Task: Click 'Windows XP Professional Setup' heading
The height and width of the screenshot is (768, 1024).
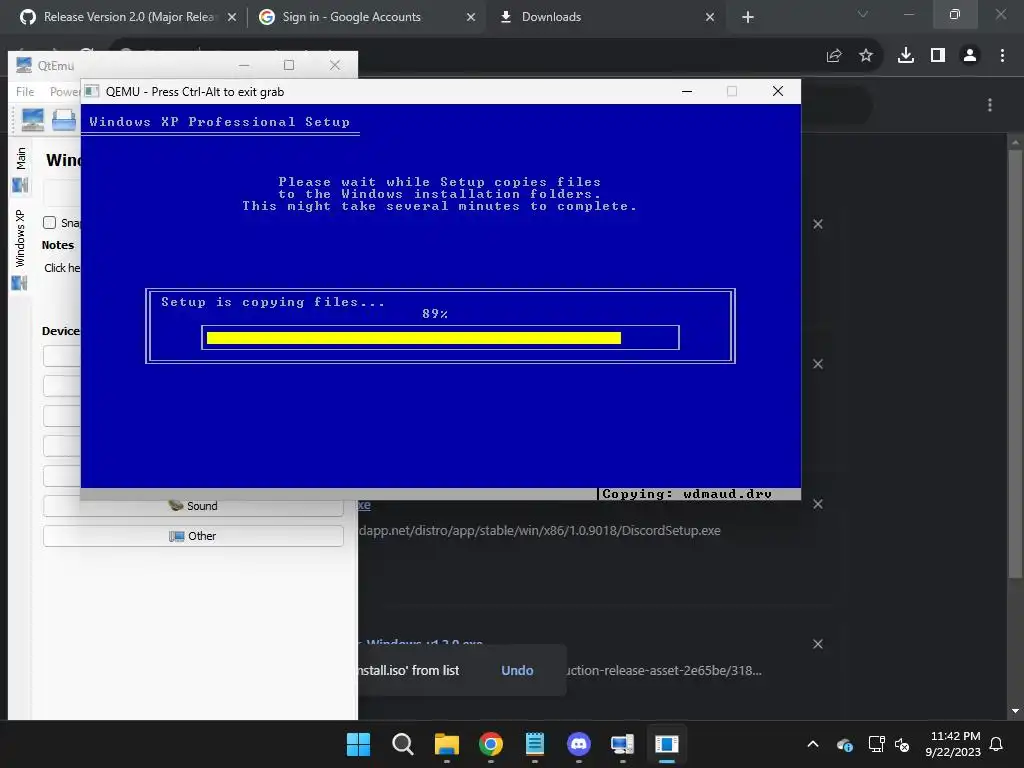Action: click(x=219, y=121)
